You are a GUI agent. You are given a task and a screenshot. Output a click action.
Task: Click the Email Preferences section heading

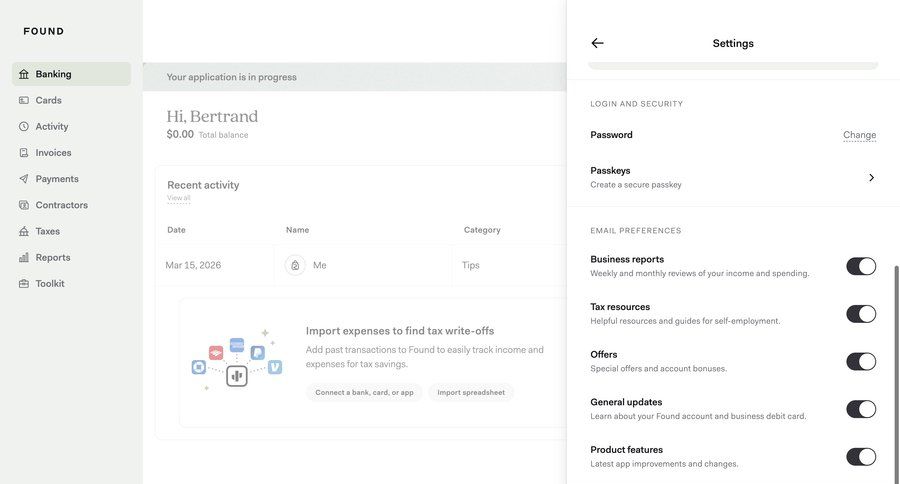coord(635,231)
